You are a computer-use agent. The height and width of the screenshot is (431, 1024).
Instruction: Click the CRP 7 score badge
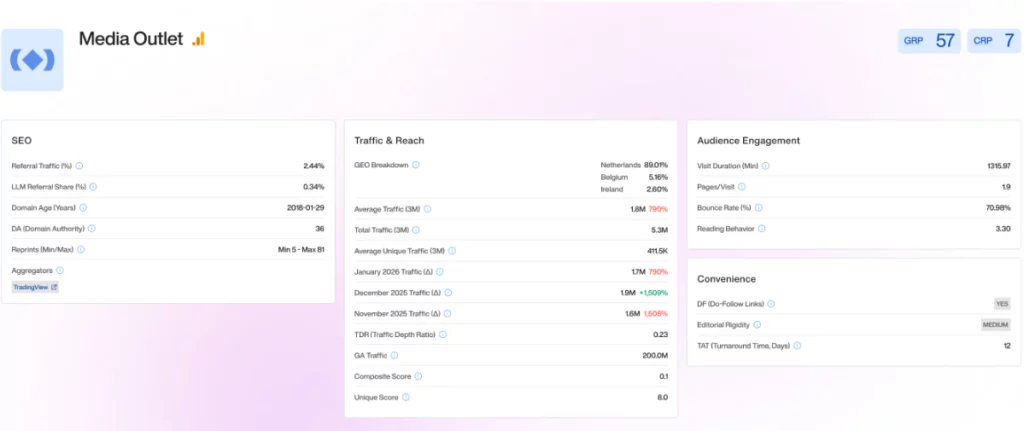pyautogui.click(x=993, y=41)
